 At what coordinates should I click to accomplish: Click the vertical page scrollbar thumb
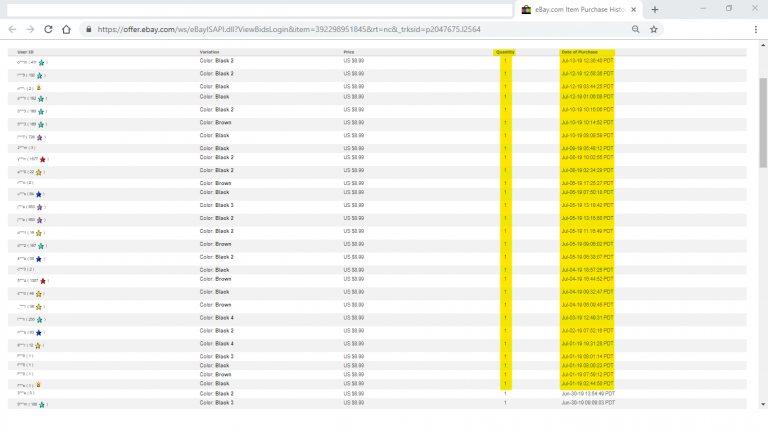[x=762, y=120]
